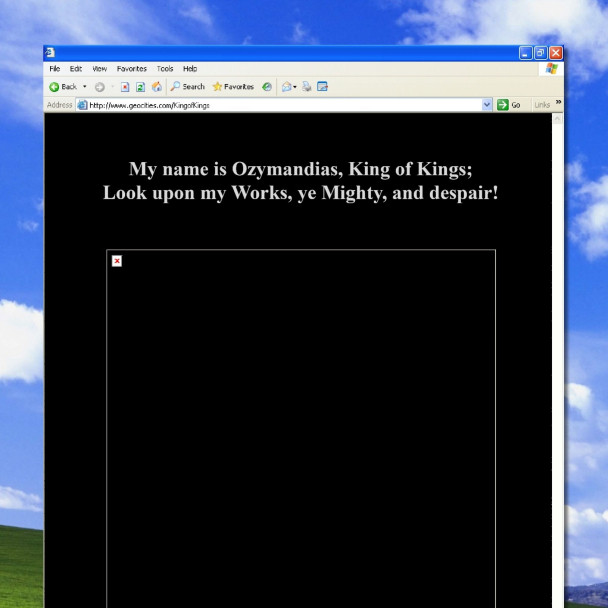Open the Search pane

pyautogui.click(x=187, y=87)
